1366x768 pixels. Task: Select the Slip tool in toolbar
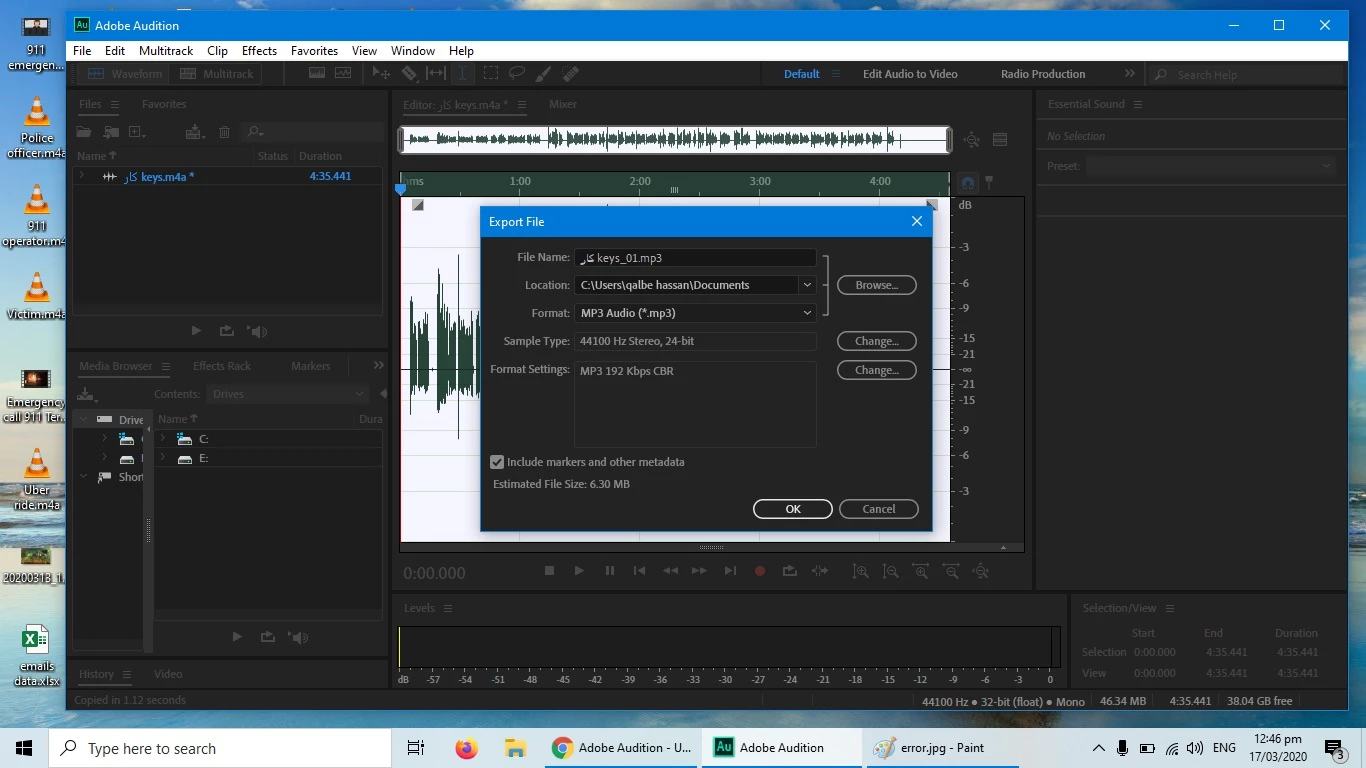(x=436, y=73)
